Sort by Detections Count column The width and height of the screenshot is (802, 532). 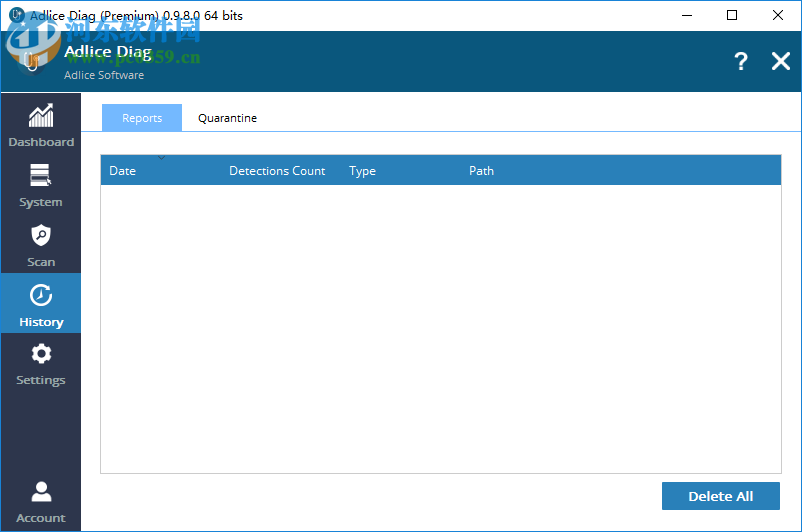point(281,170)
